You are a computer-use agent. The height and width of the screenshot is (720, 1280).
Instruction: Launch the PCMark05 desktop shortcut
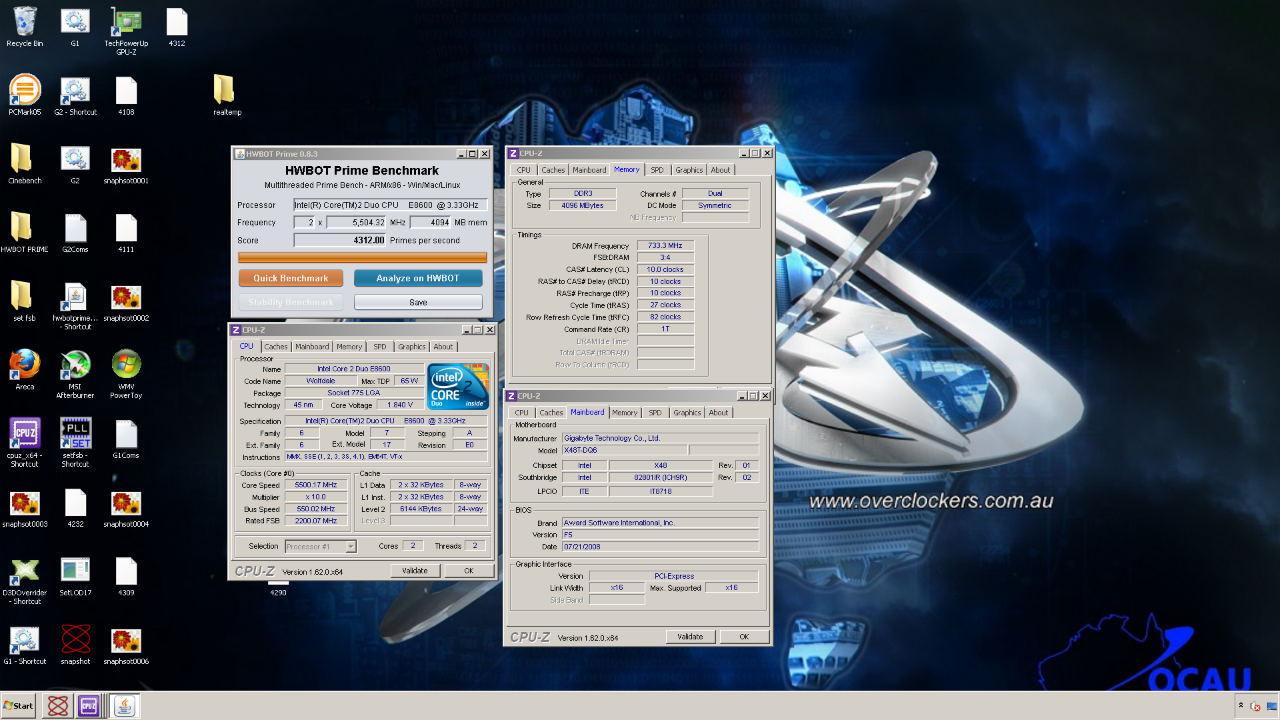click(x=25, y=96)
